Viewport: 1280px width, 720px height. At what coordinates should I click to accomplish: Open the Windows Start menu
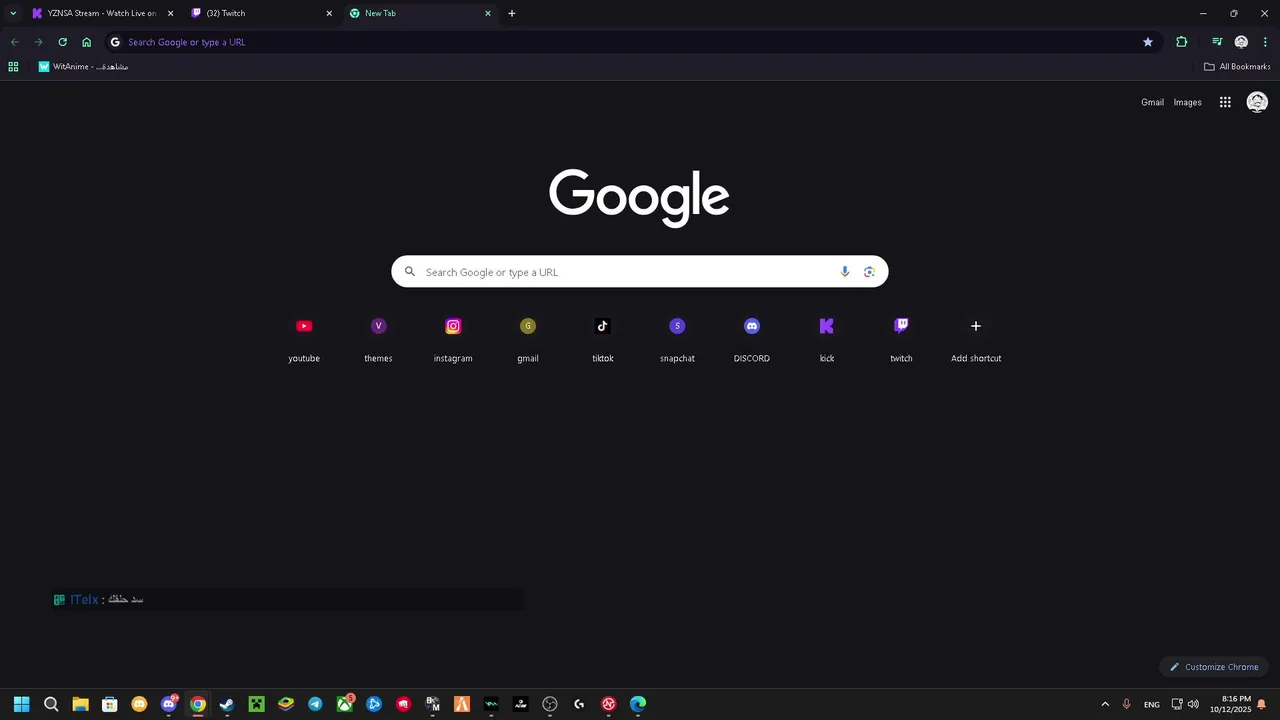click(x=22, y=704)
